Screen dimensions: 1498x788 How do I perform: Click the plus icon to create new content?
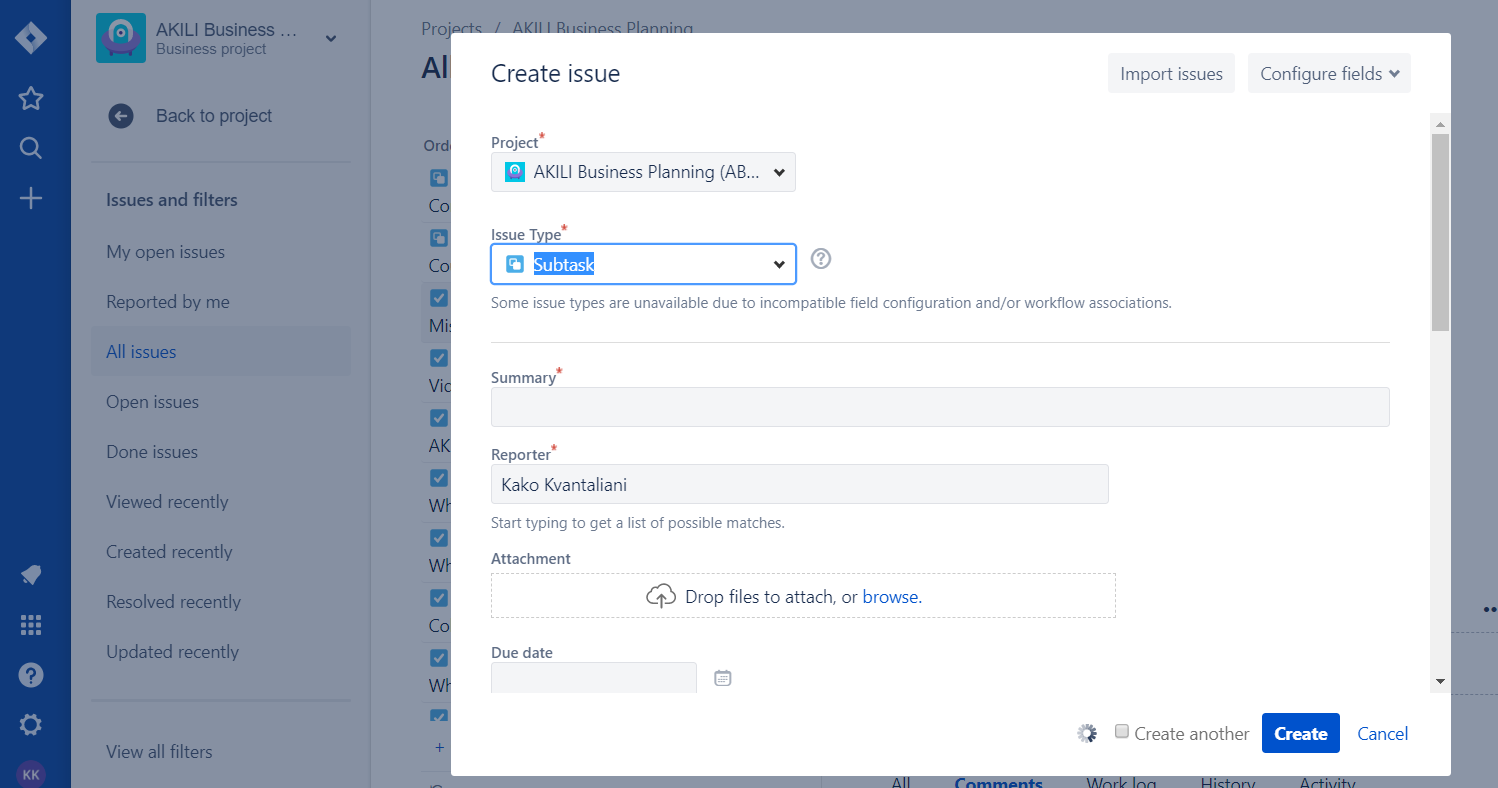point(30,197)
